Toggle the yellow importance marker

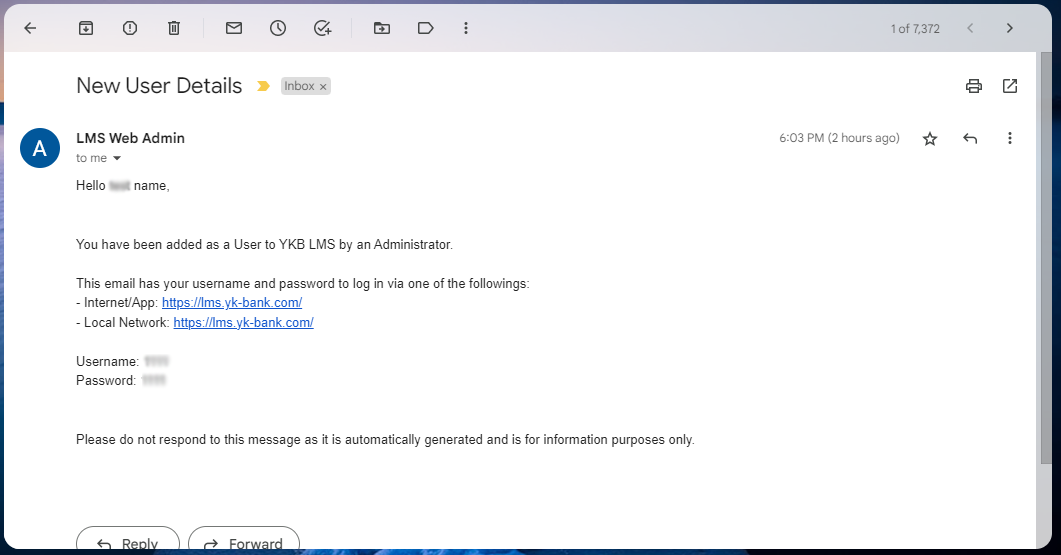(x=263, y=86)
